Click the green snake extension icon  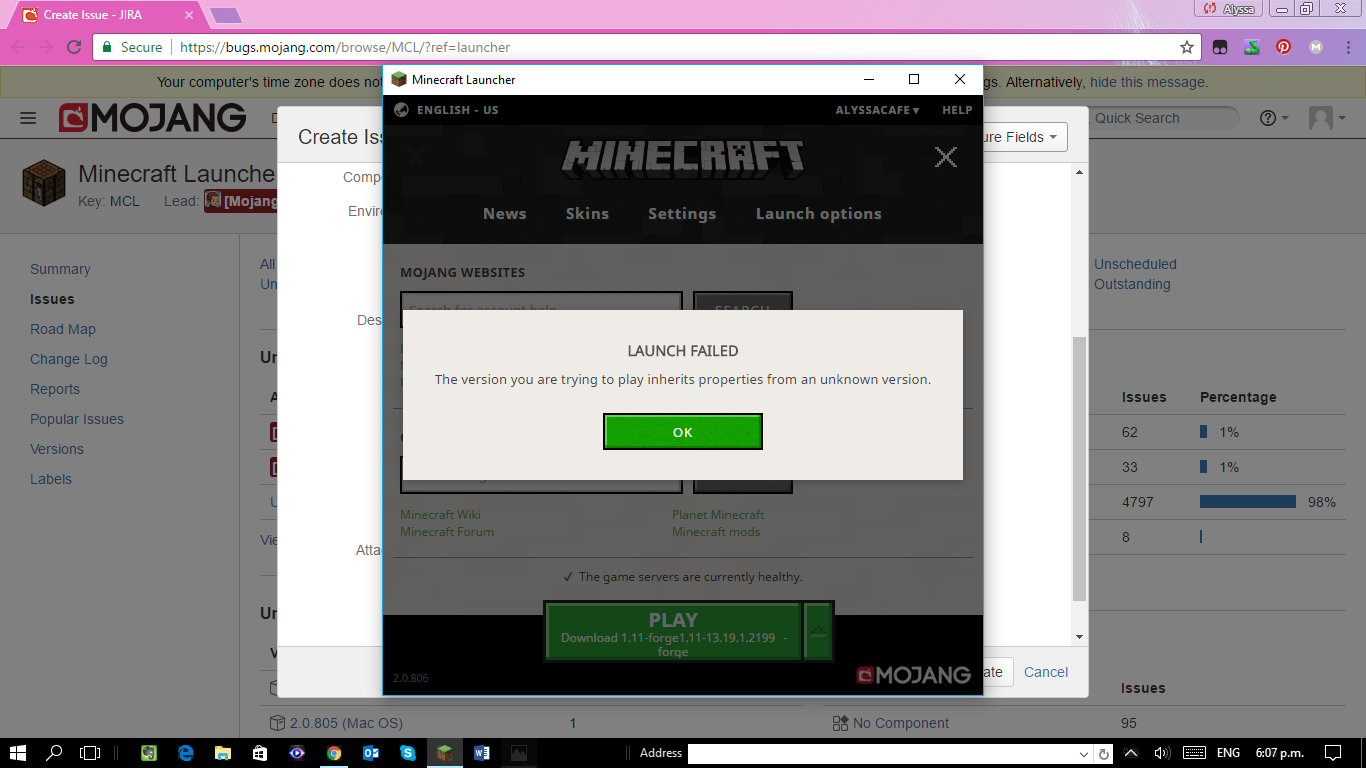pos(1252,47)
